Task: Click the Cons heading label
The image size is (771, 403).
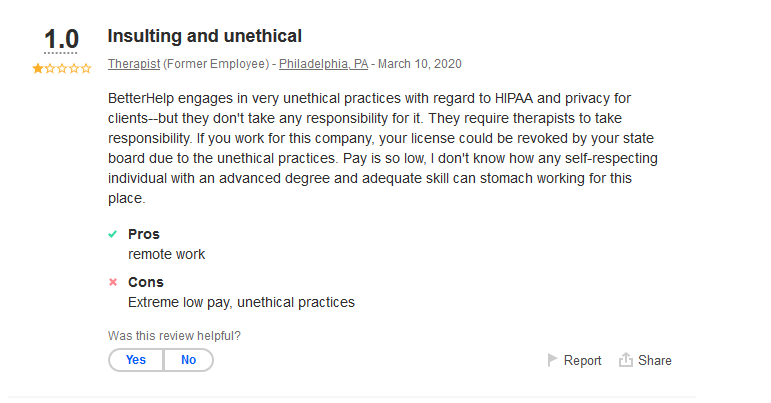Action: (146, 282)
